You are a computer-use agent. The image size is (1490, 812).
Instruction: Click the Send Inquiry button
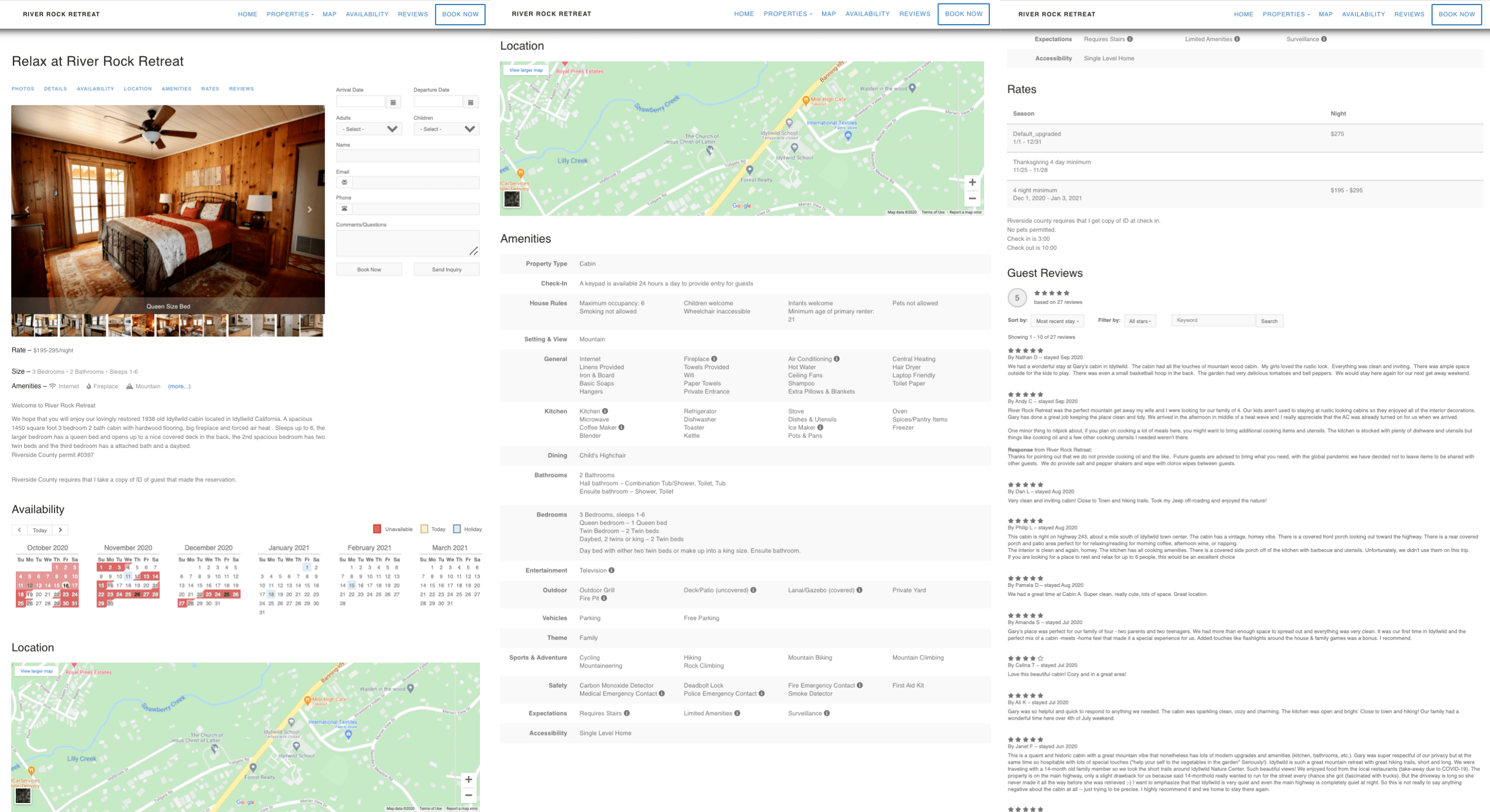click(x=446, y=269)
